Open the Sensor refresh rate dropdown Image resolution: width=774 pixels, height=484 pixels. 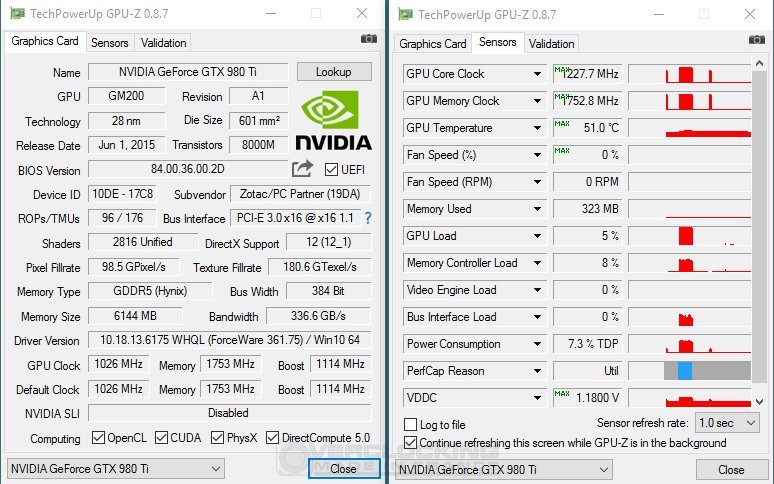pyautogui.click(x=727, y=423)
